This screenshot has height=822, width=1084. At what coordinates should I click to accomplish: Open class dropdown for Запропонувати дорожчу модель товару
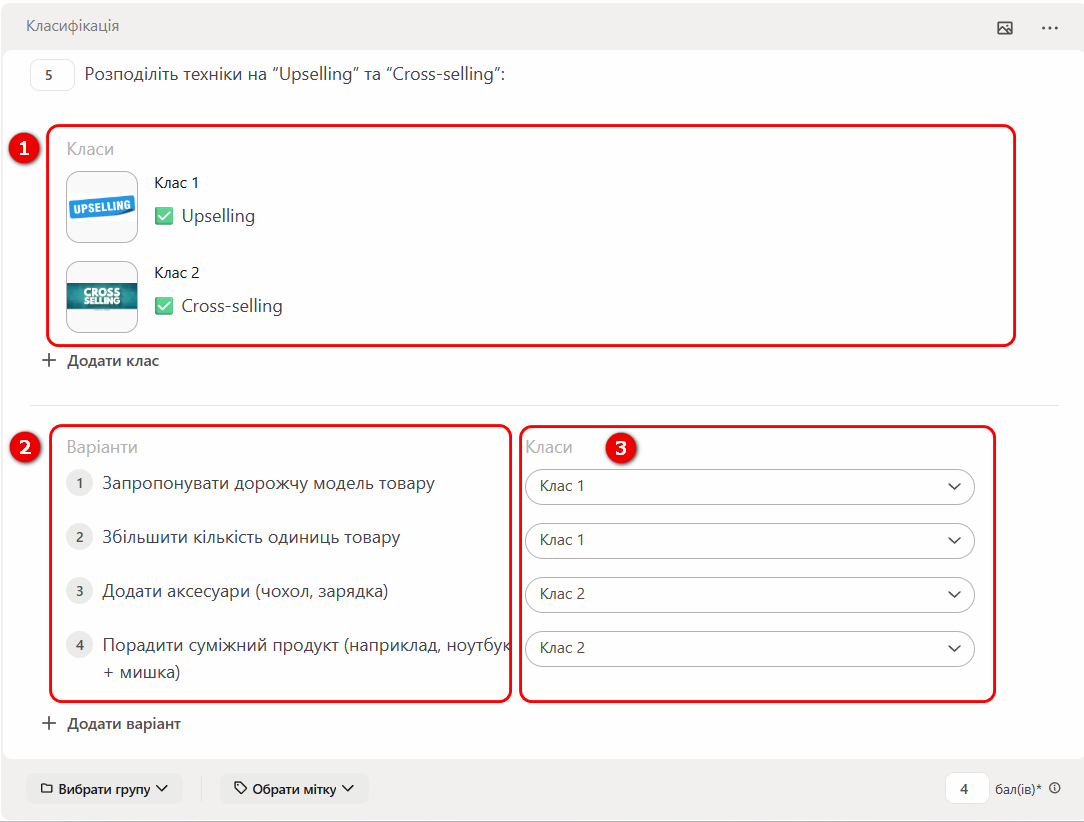749,486
